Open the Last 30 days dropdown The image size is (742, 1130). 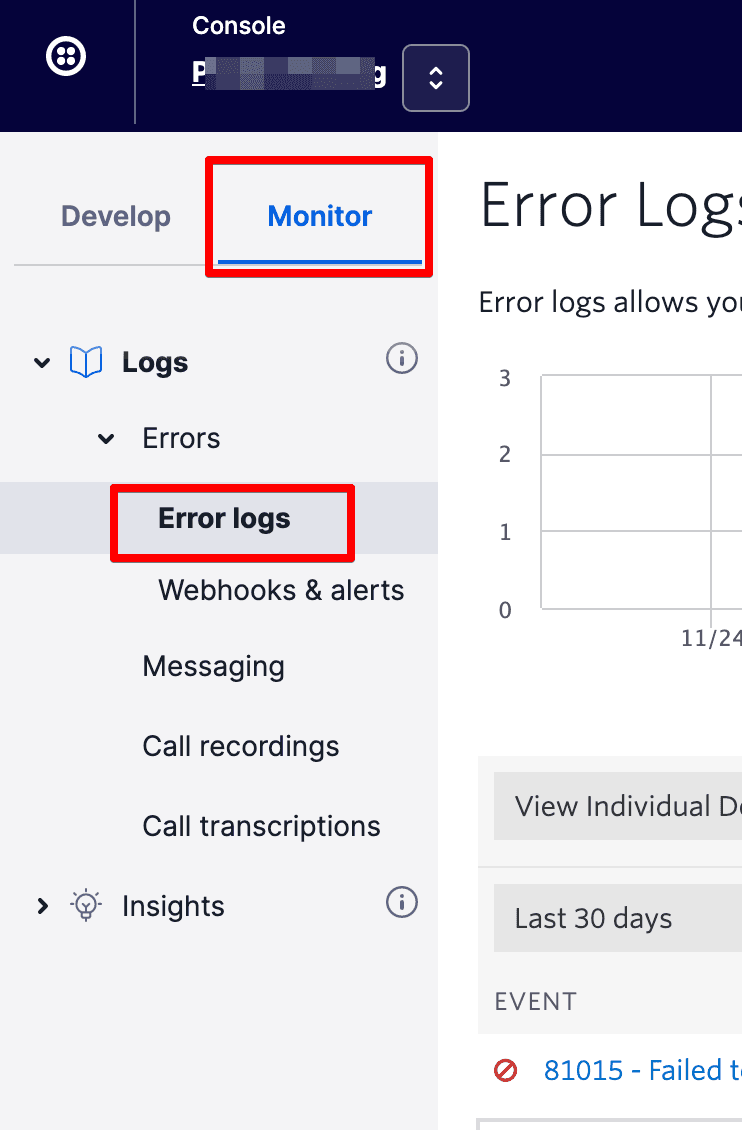tap(593, 917)
